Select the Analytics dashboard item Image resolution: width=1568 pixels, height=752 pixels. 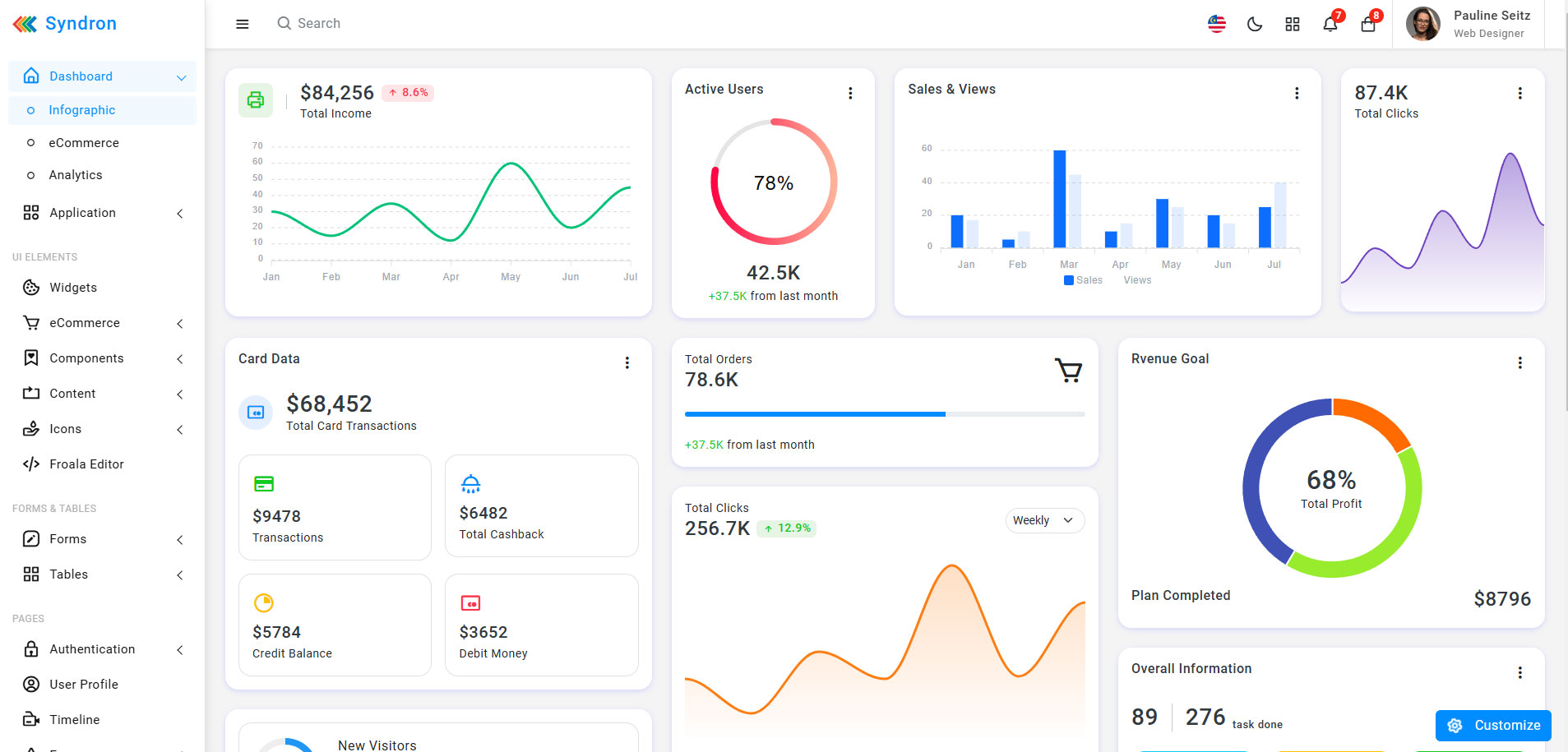click(102, 175)
